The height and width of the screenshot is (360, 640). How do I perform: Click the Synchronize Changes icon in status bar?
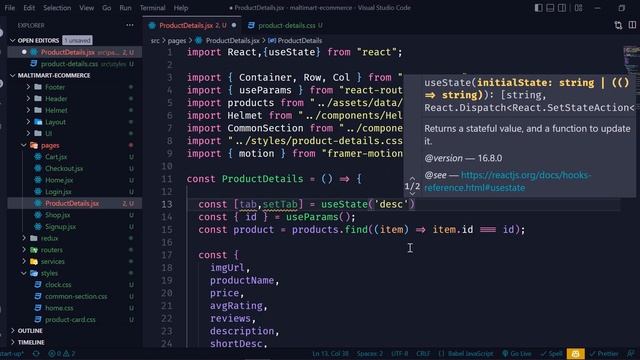click(36, 354)
